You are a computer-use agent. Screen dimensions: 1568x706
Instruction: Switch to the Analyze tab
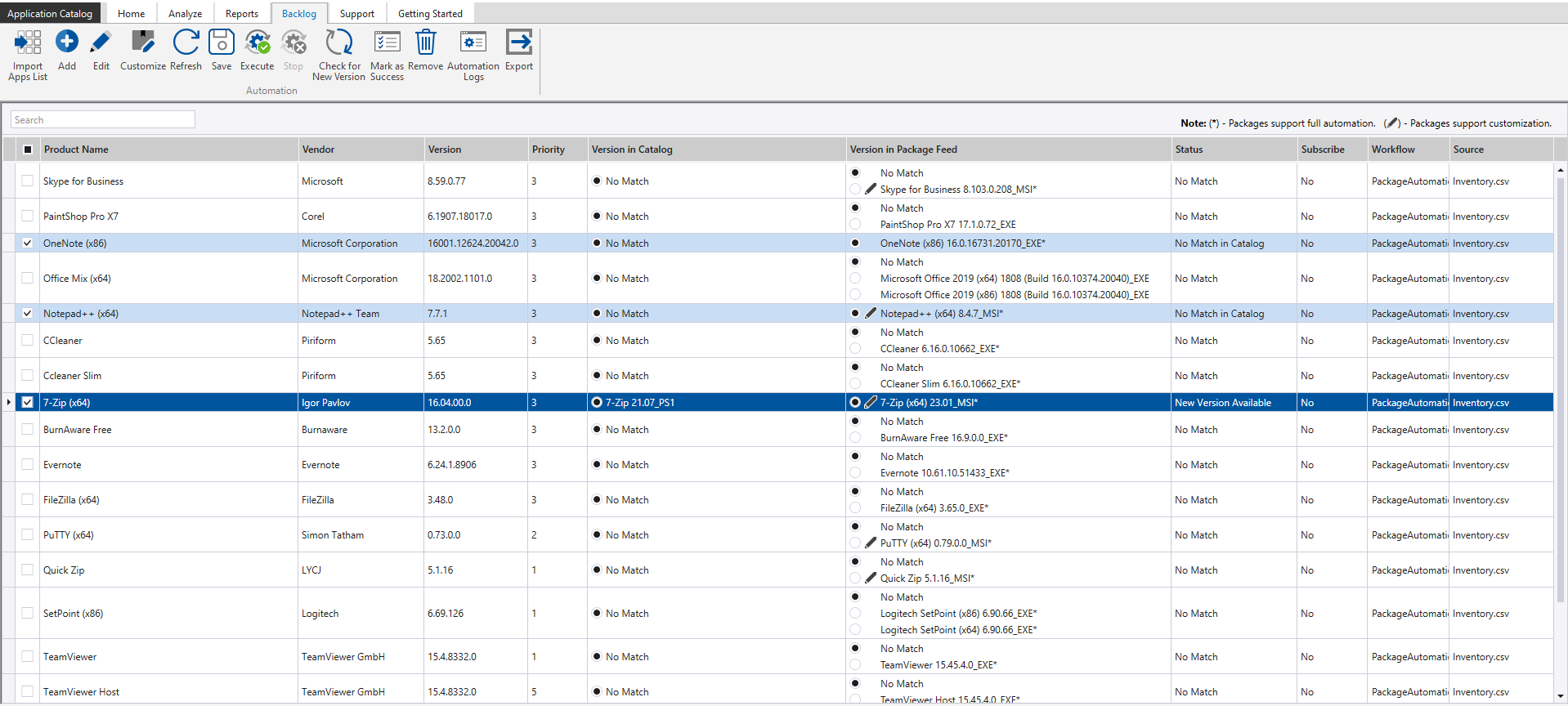(x=185, y=14)
